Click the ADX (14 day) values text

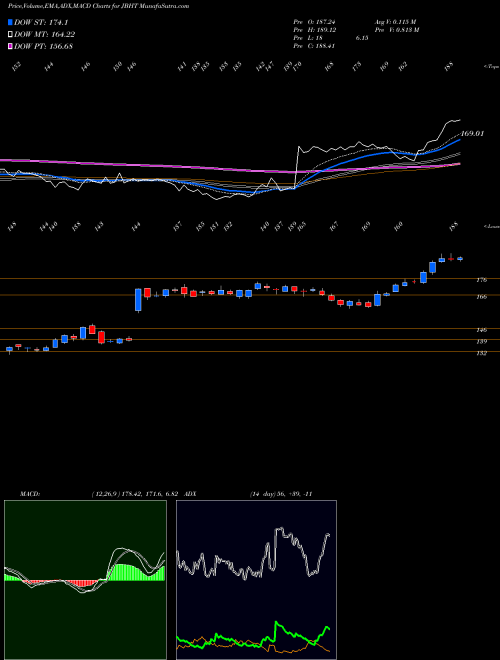tap(281, 494)
